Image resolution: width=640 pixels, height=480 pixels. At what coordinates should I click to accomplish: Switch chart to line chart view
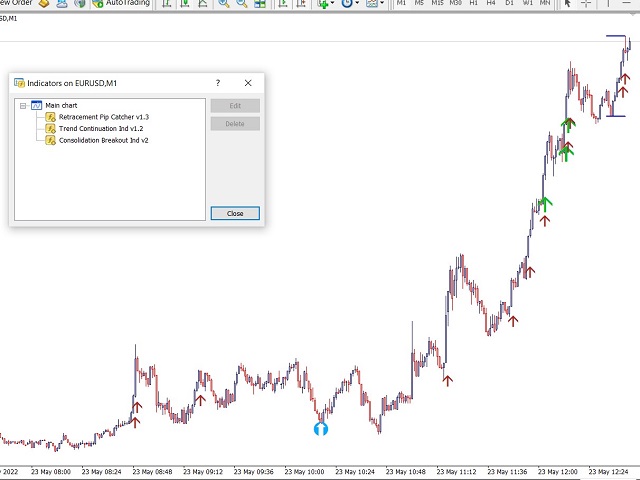pyautogui.click(x=202, y=4)
